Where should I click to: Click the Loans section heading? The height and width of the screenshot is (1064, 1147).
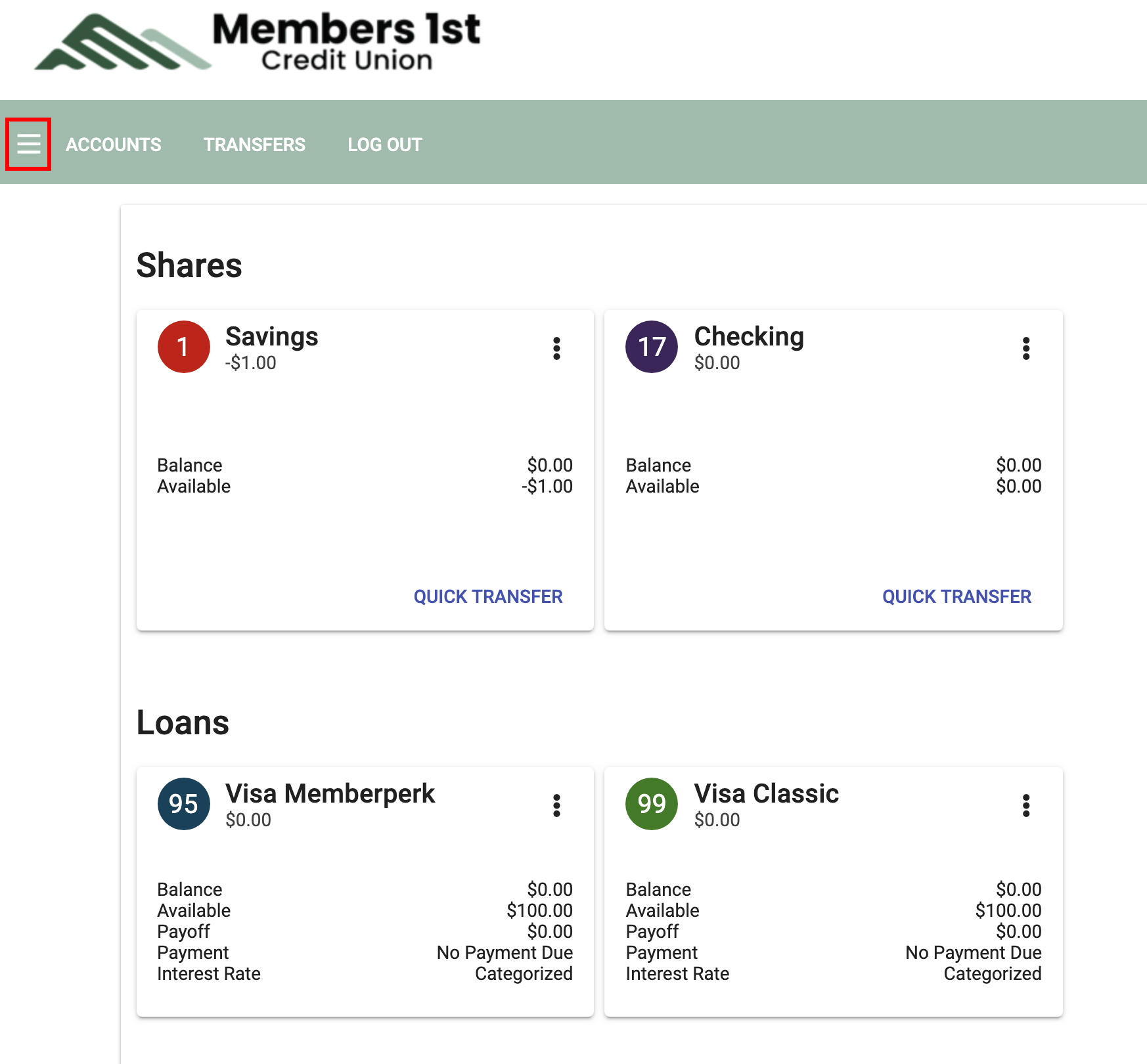click(x=183, y=722)
